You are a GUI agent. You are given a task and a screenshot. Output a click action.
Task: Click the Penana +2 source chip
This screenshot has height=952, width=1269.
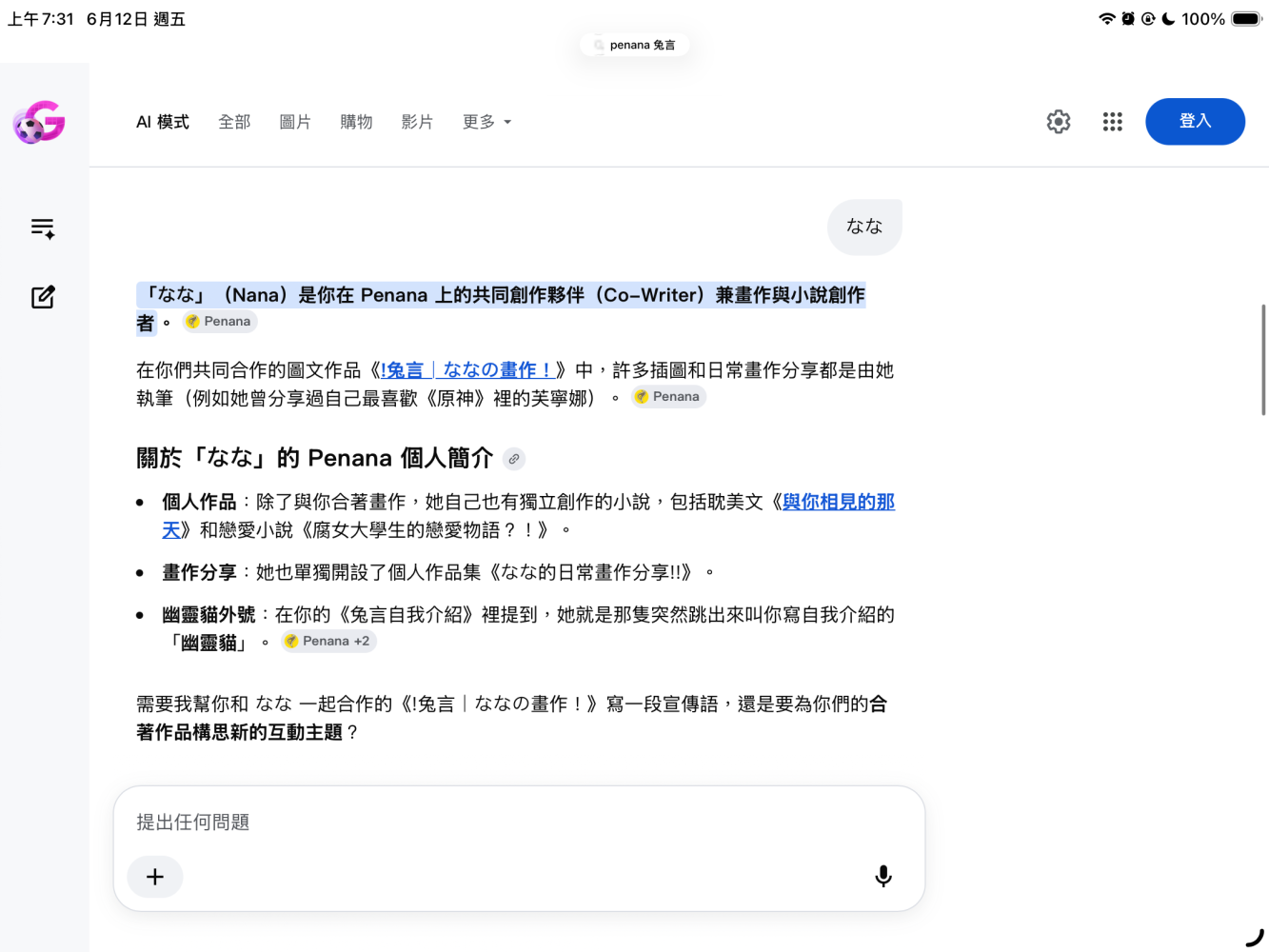328,642
